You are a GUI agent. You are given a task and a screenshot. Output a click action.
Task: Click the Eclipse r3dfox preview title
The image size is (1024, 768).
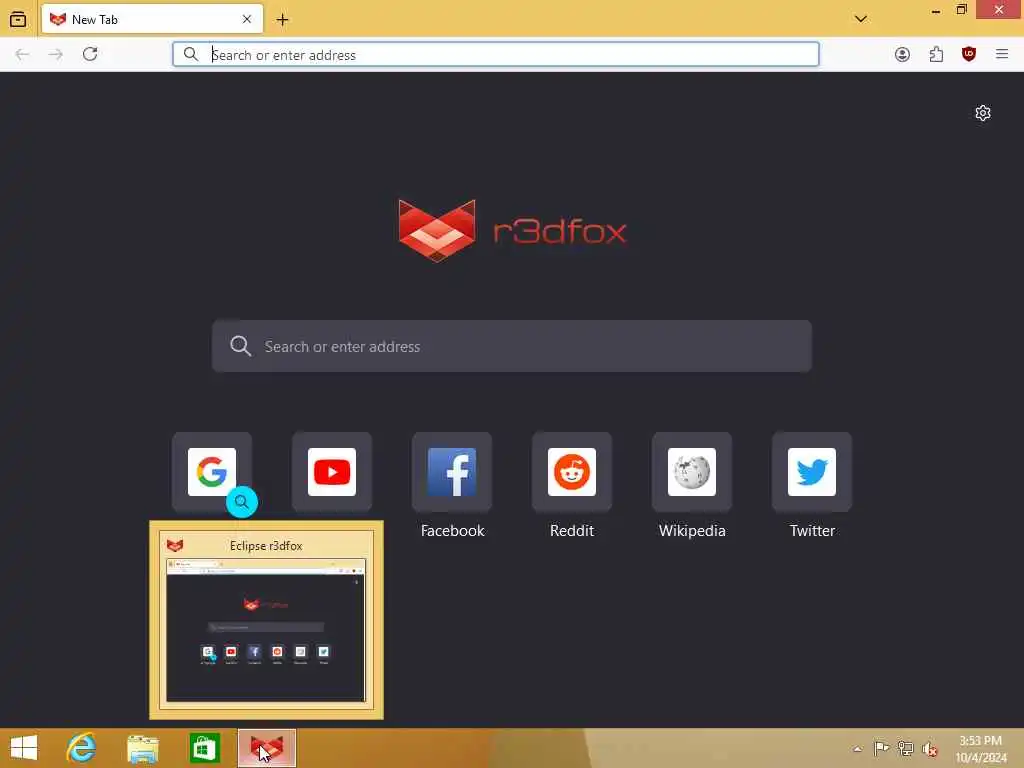point(266,545)
